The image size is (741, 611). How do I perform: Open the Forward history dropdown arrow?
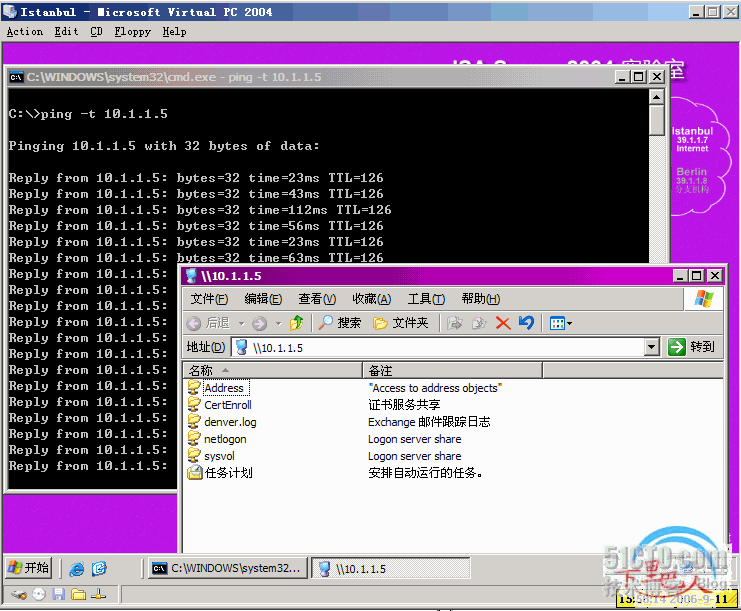click(x=279, y=324)
